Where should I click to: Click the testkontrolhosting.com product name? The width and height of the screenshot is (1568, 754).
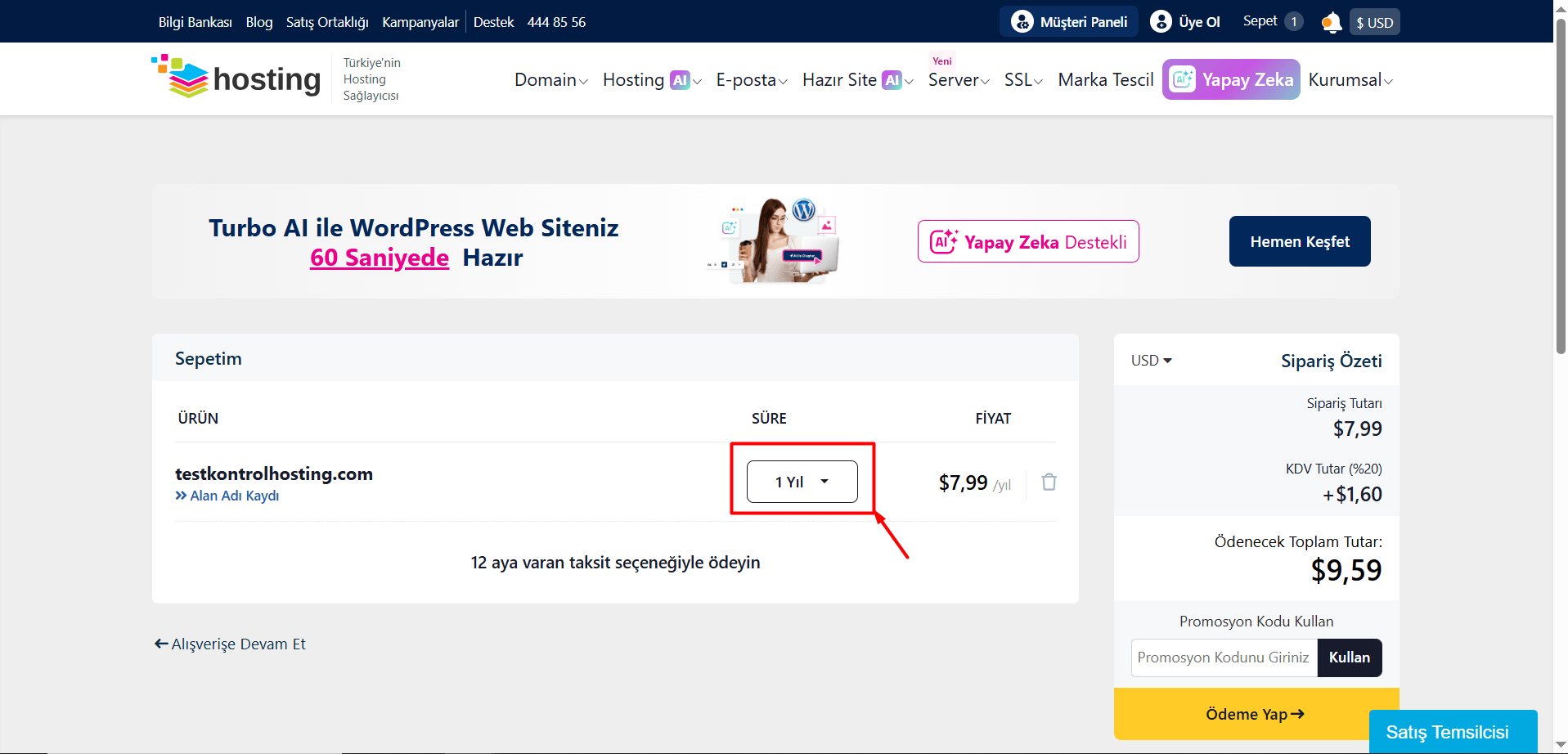coord(274,473)
